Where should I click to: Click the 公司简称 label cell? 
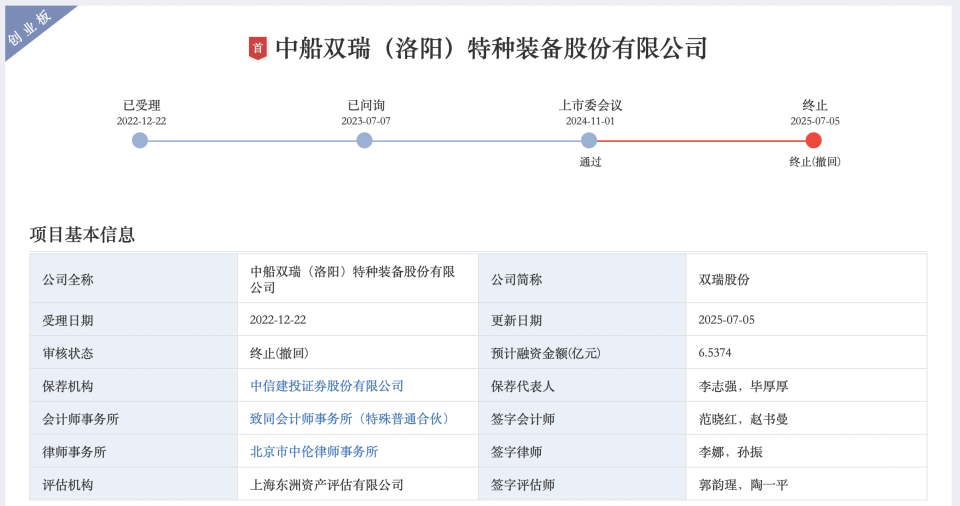(x=582, y=279)
